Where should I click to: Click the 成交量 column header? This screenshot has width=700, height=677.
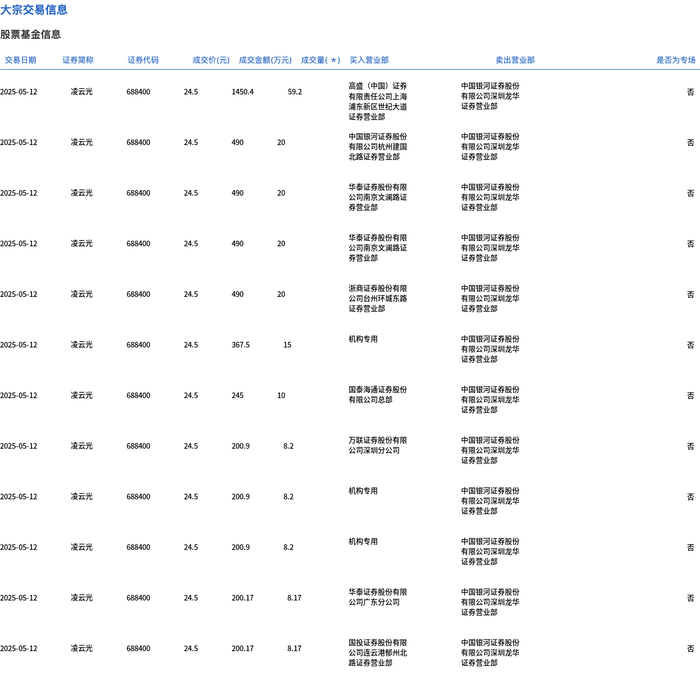[x=320, y=60]
